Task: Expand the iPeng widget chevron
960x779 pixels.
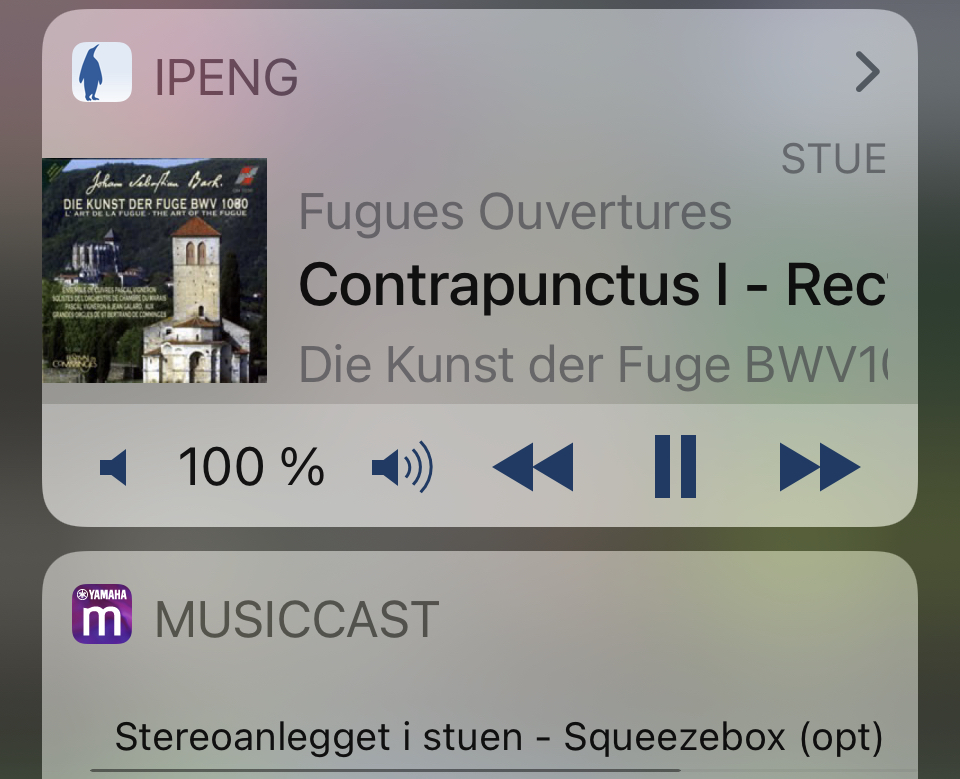Action: (x=868, y=72)
